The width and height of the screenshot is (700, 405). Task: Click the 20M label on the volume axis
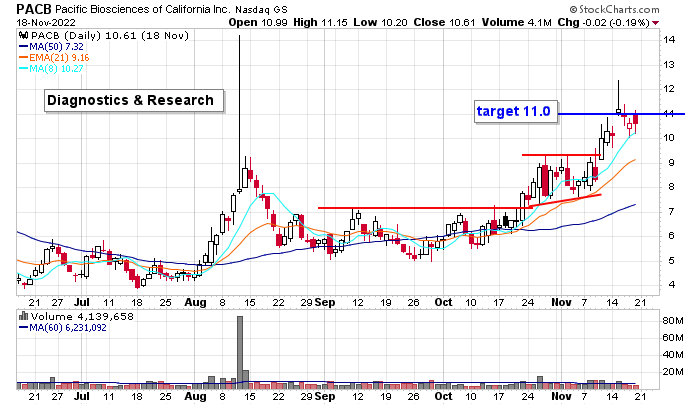coord(673,372)
